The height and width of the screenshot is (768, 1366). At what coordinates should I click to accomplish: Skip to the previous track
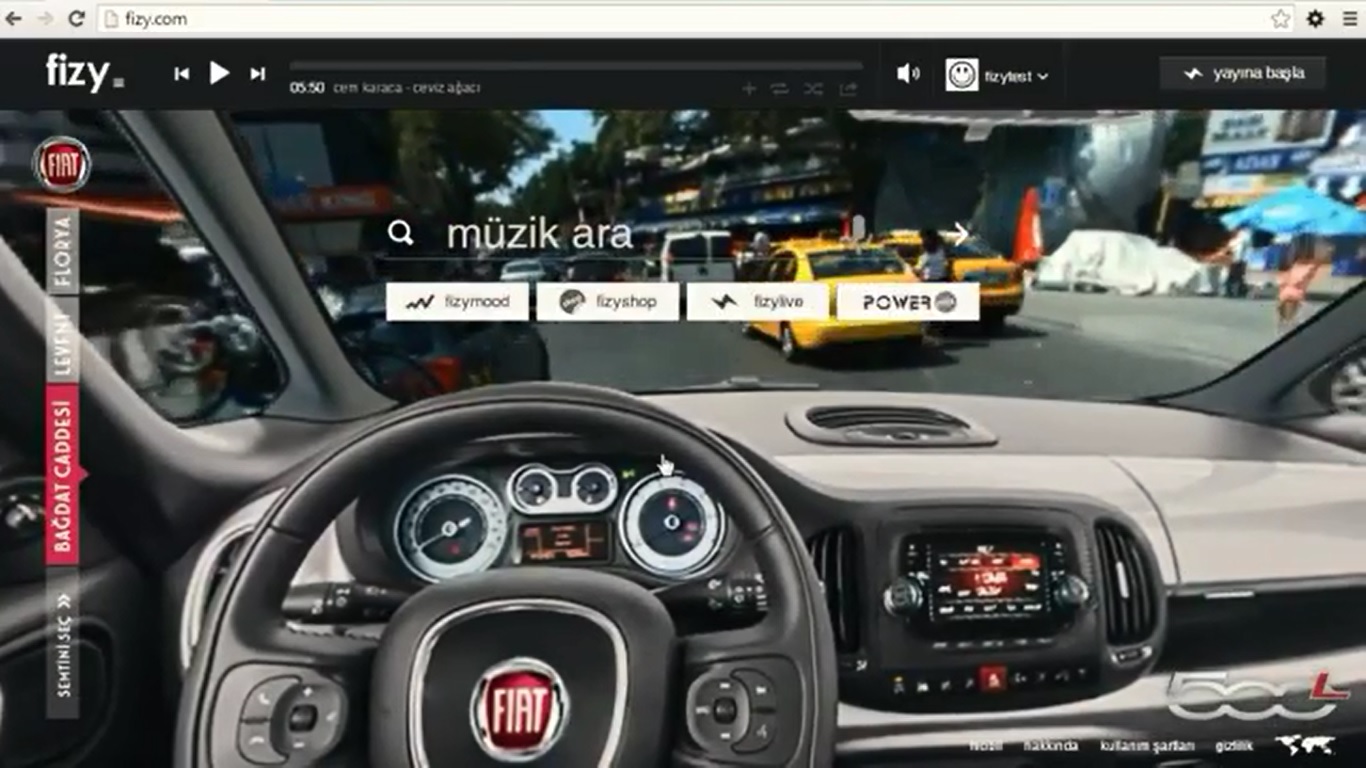(x=181, y=74)
